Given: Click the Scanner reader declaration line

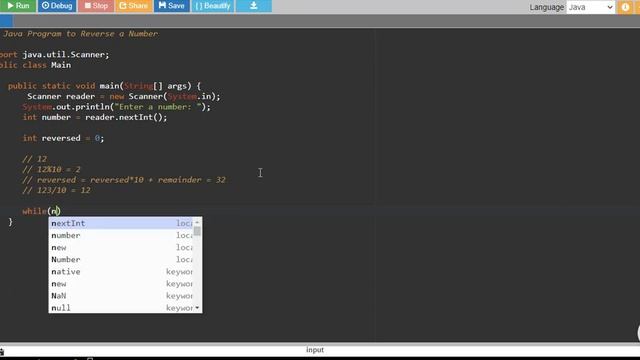Looking at the screenshot, I should (124, 96).
